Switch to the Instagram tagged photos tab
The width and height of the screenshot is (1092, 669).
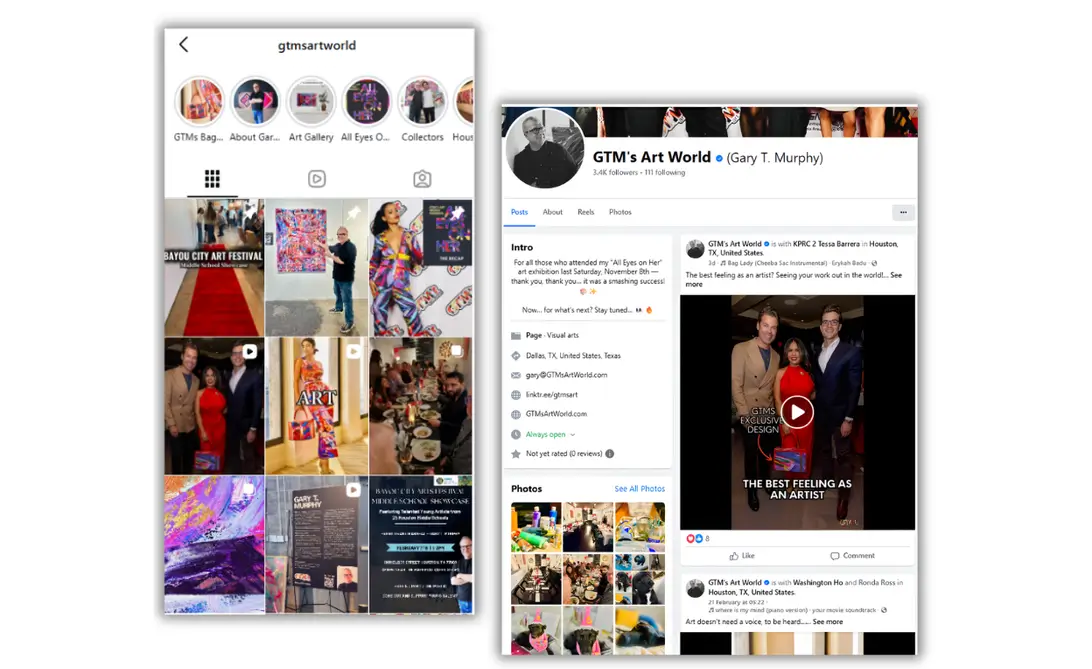coord(422,179)
